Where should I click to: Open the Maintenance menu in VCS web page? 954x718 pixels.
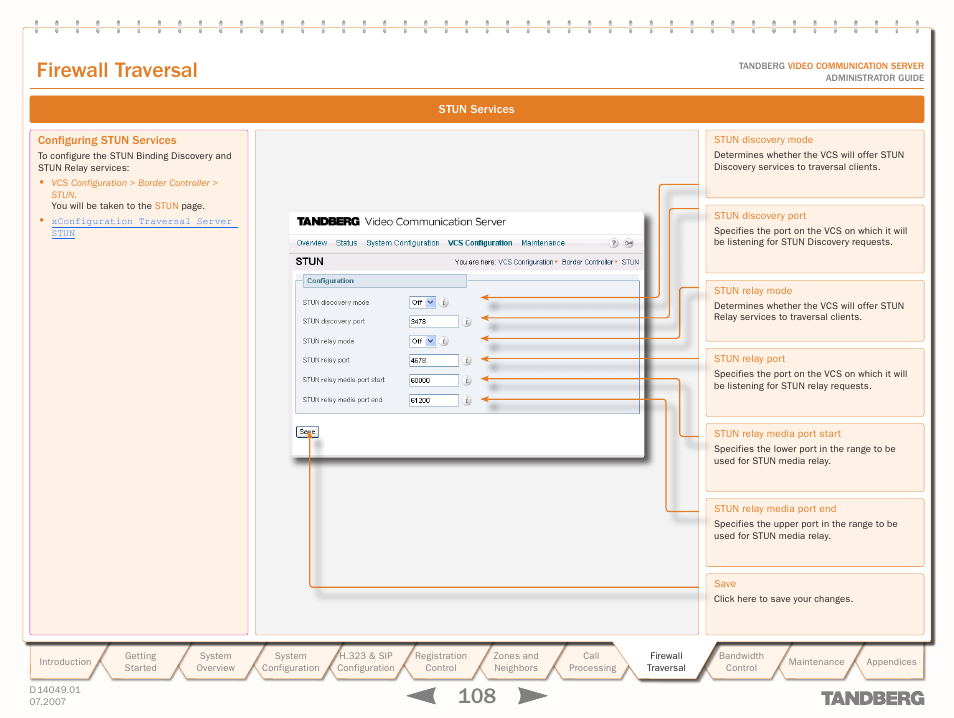click(x=543, y=243)
